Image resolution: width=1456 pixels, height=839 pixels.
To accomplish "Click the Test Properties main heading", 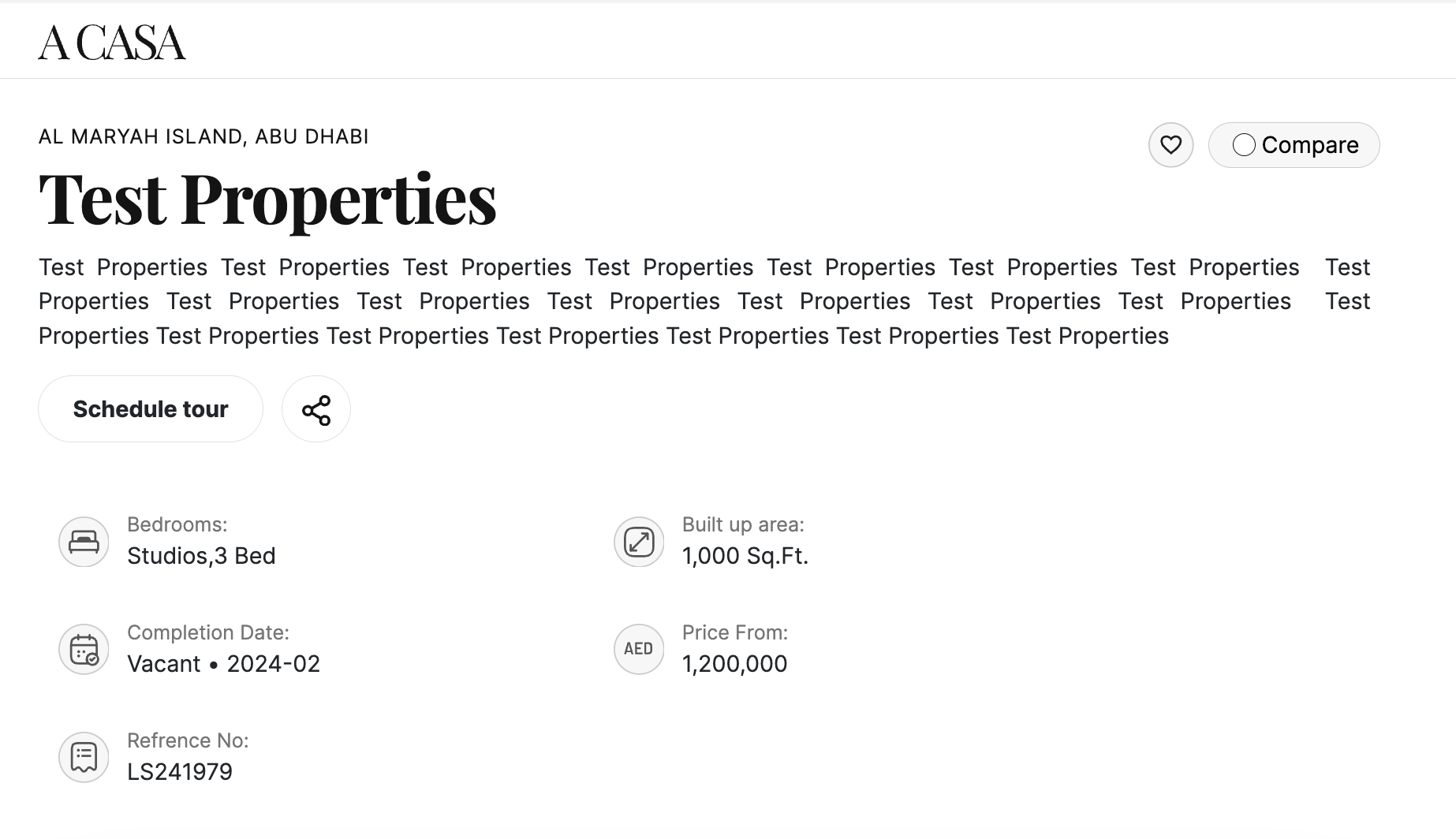I will click(267, 199).
